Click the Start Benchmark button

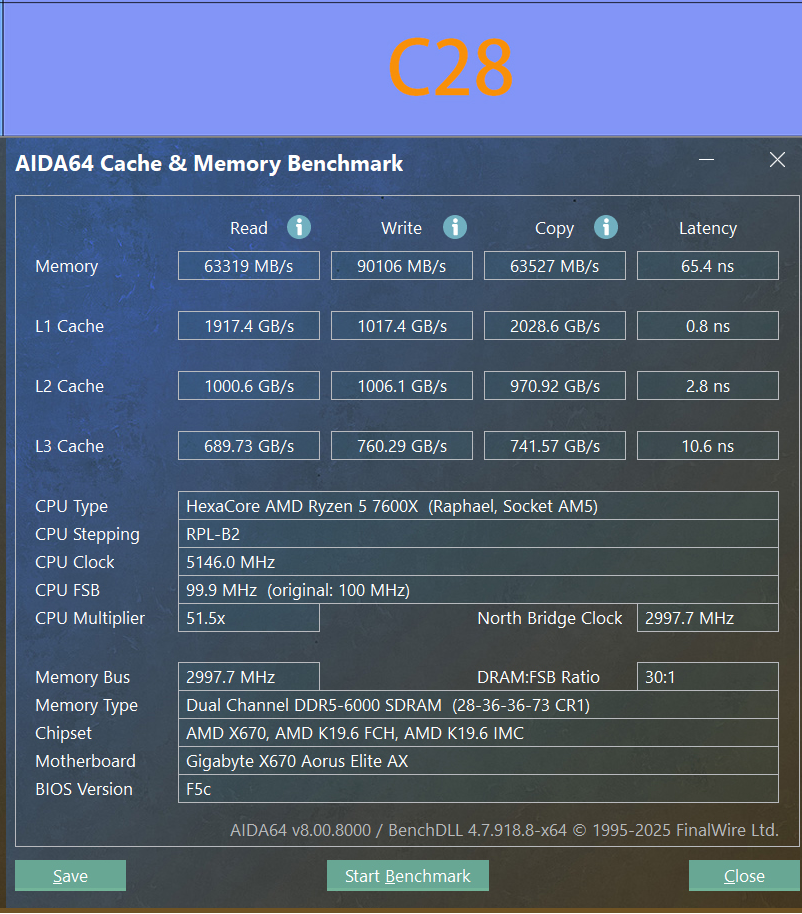tap(407, 876)
